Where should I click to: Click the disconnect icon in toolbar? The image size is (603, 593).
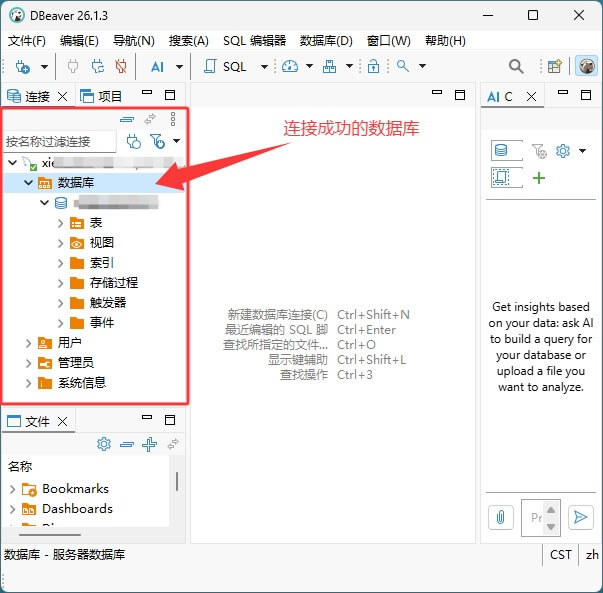121,67
